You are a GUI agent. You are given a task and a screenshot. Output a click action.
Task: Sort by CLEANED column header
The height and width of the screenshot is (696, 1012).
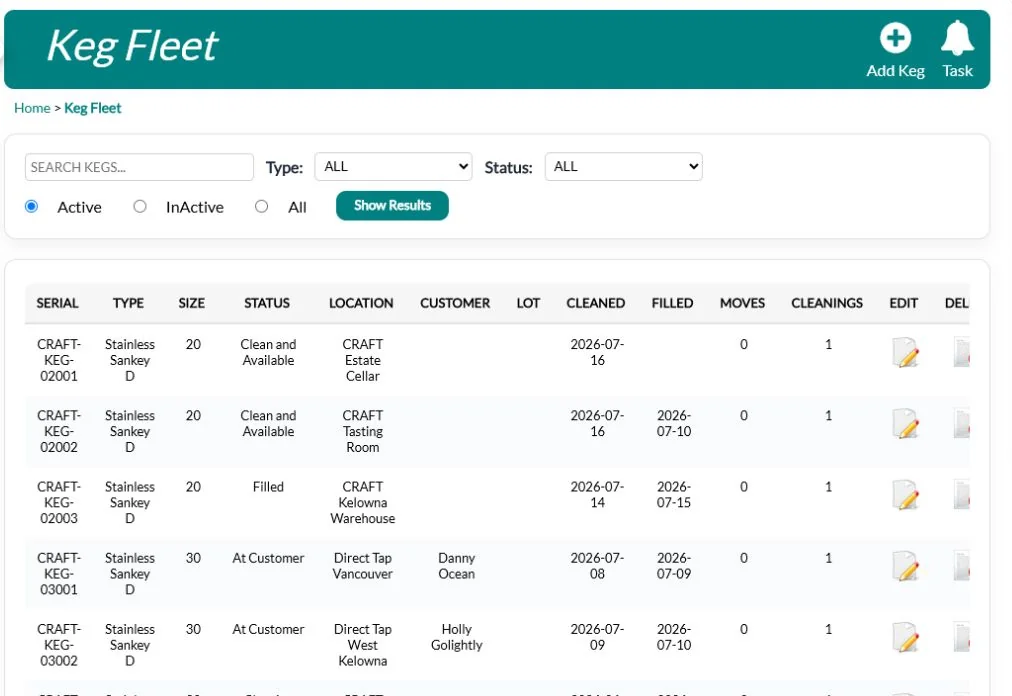tap(596, 303)
